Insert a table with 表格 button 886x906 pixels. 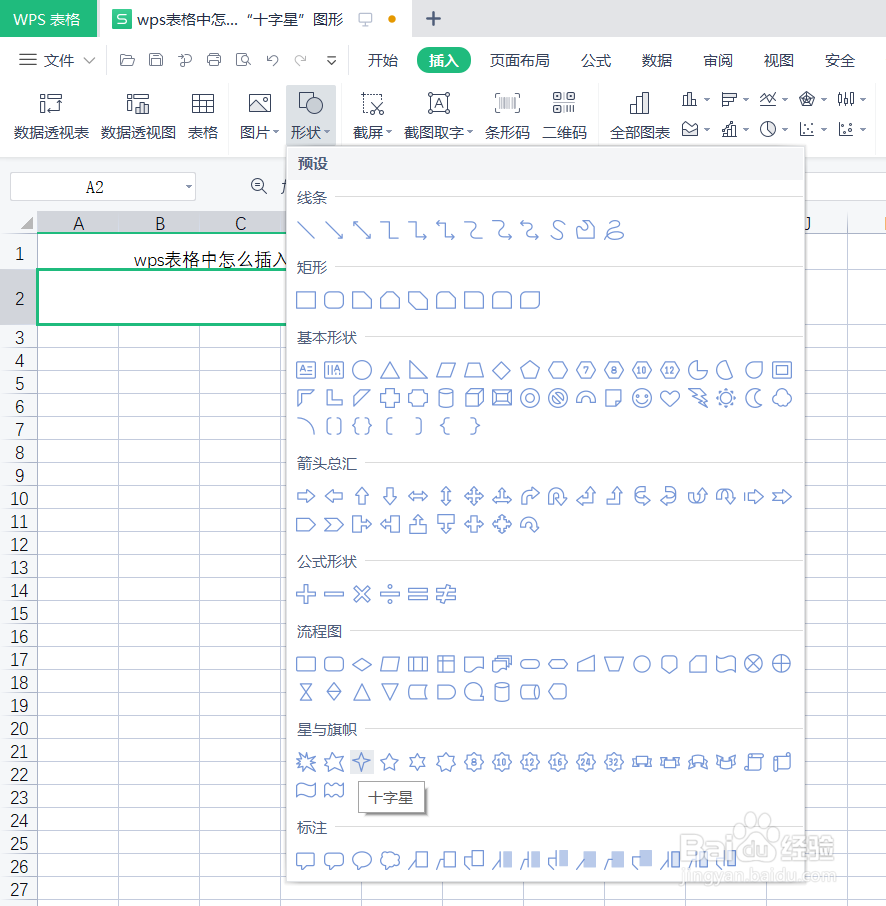203,117
